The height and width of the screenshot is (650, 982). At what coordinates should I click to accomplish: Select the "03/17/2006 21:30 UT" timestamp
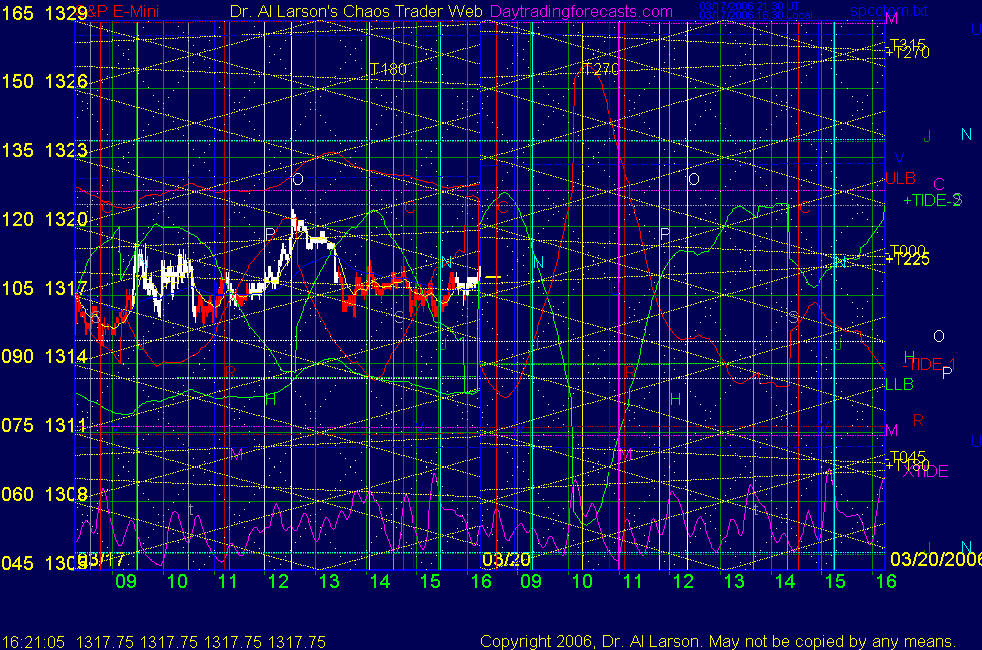point(750,7)
